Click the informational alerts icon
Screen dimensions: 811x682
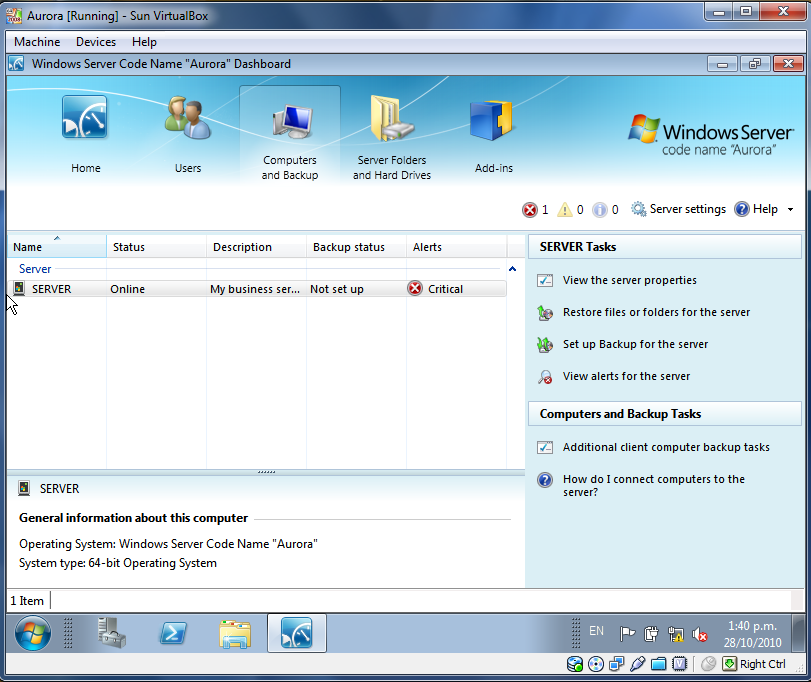pyautogui.click(x=599, y=210)
